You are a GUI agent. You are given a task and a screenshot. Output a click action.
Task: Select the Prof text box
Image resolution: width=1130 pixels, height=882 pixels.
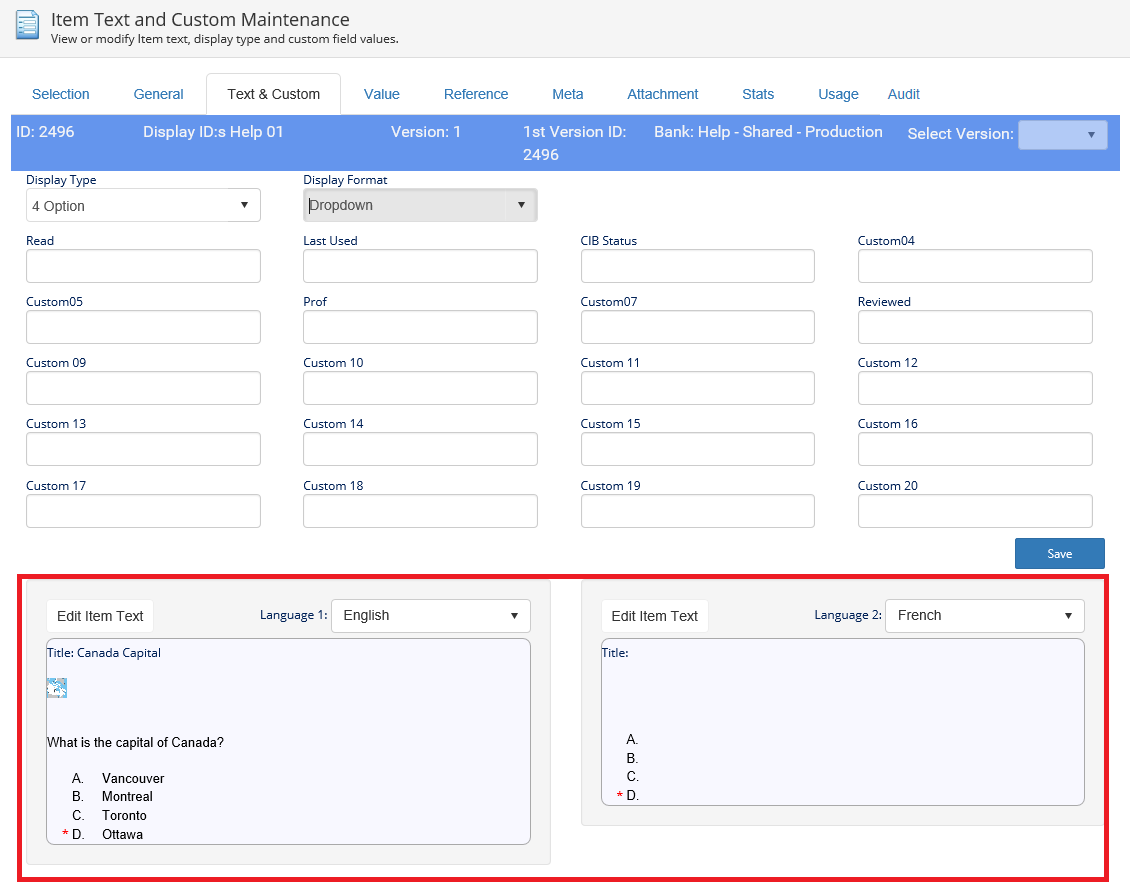[420, 327]
